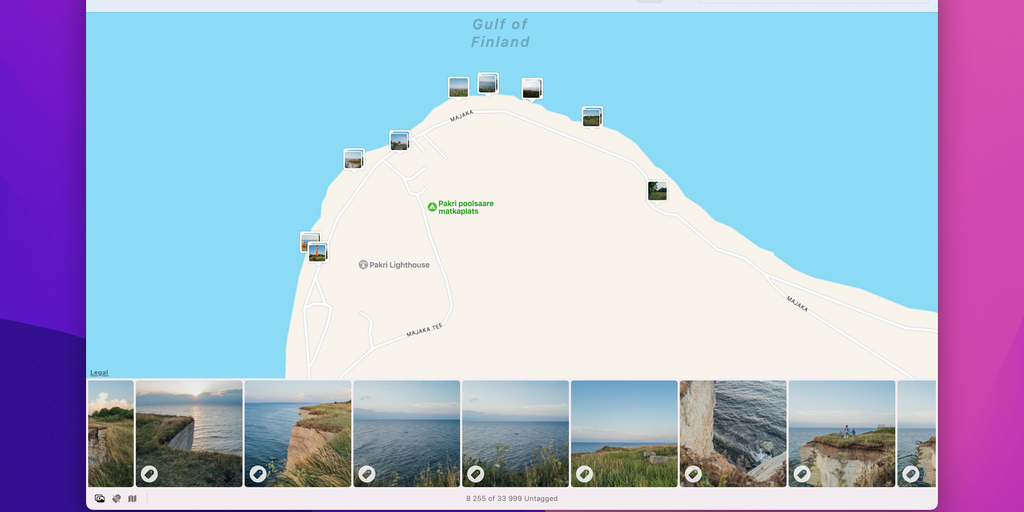Click tag badge on the last partial thumbnail
The image size is (1024, 512).
pos(911,473)
